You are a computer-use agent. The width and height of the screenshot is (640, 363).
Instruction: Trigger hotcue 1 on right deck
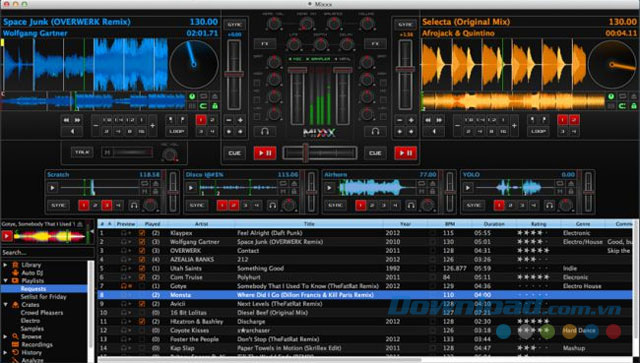[x=562, y=120]
